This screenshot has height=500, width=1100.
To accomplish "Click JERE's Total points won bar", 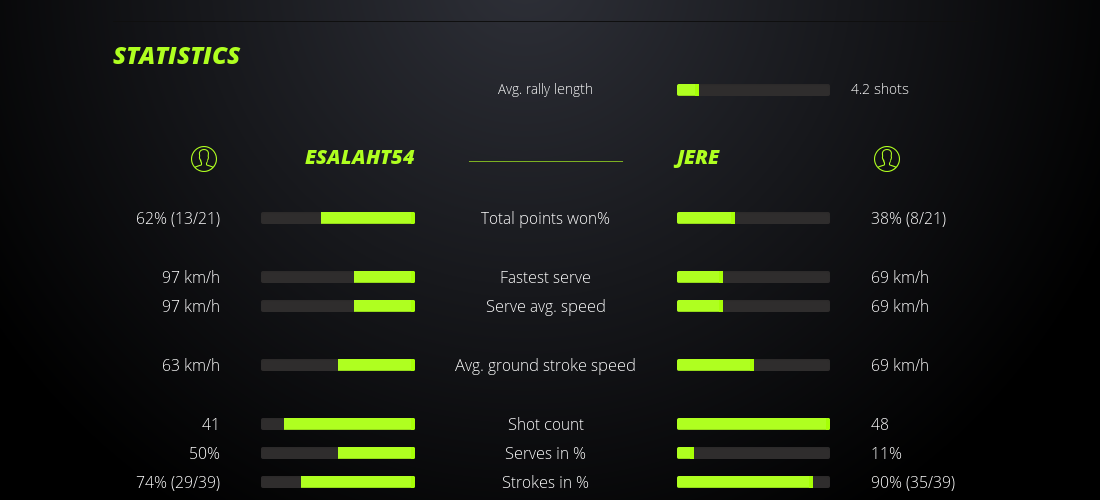I will pyautogui.click(x=753, y=218).
